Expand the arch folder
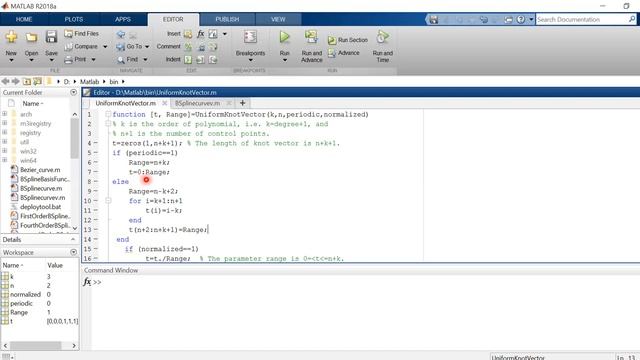 click(4, 113)
